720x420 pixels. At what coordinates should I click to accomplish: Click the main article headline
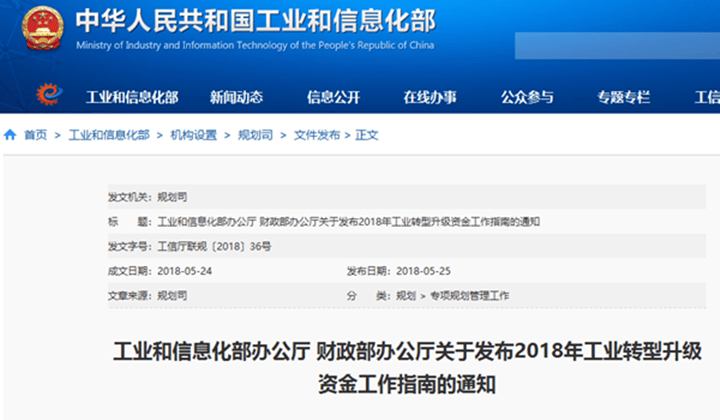(407, 368)
